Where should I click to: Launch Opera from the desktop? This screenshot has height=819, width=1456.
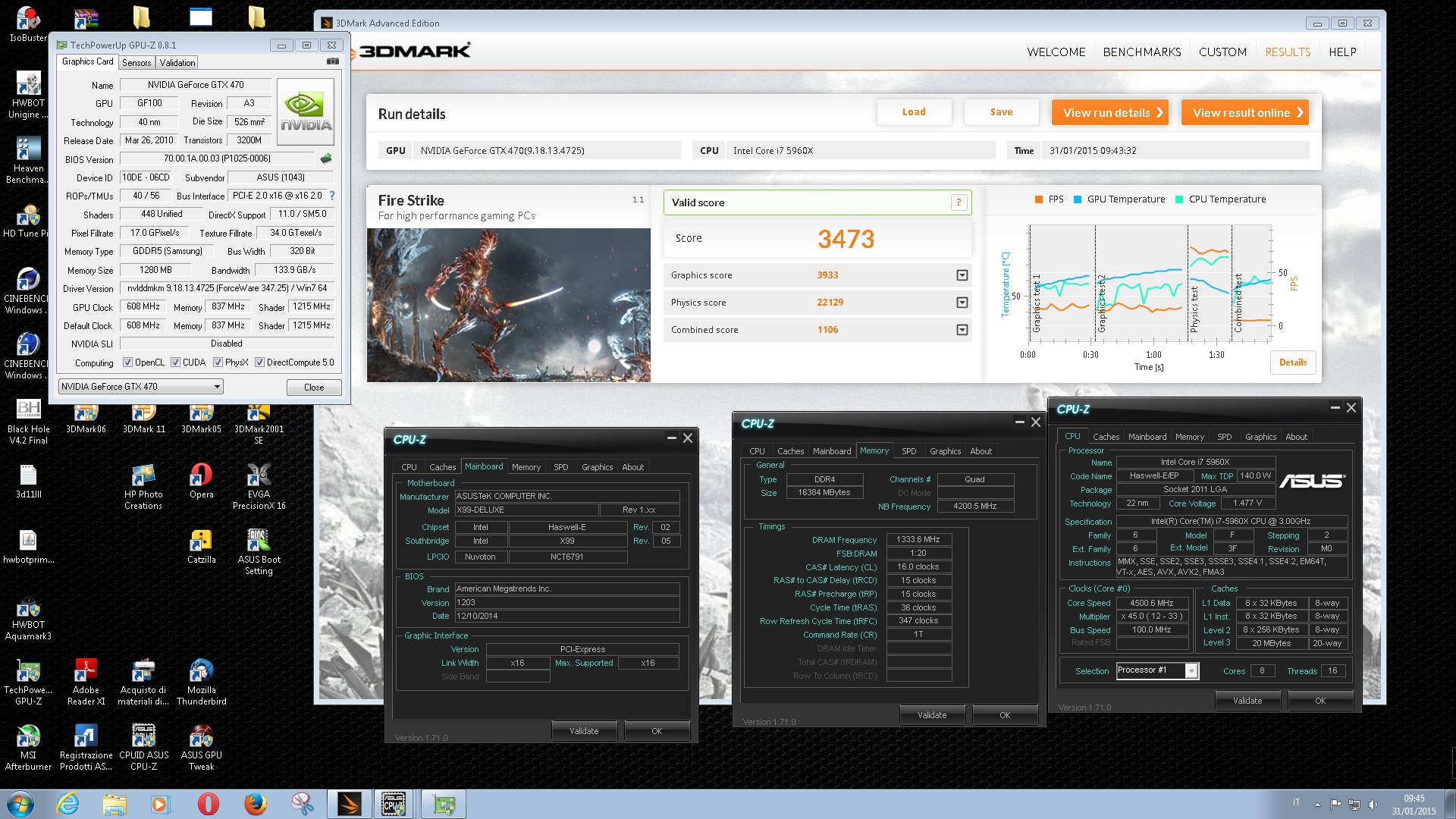point(201,481)
